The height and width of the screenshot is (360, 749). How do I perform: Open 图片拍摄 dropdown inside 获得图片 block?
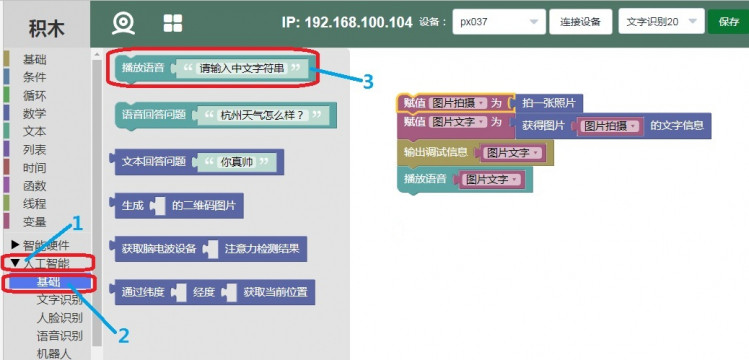click(x=610, y=126)
